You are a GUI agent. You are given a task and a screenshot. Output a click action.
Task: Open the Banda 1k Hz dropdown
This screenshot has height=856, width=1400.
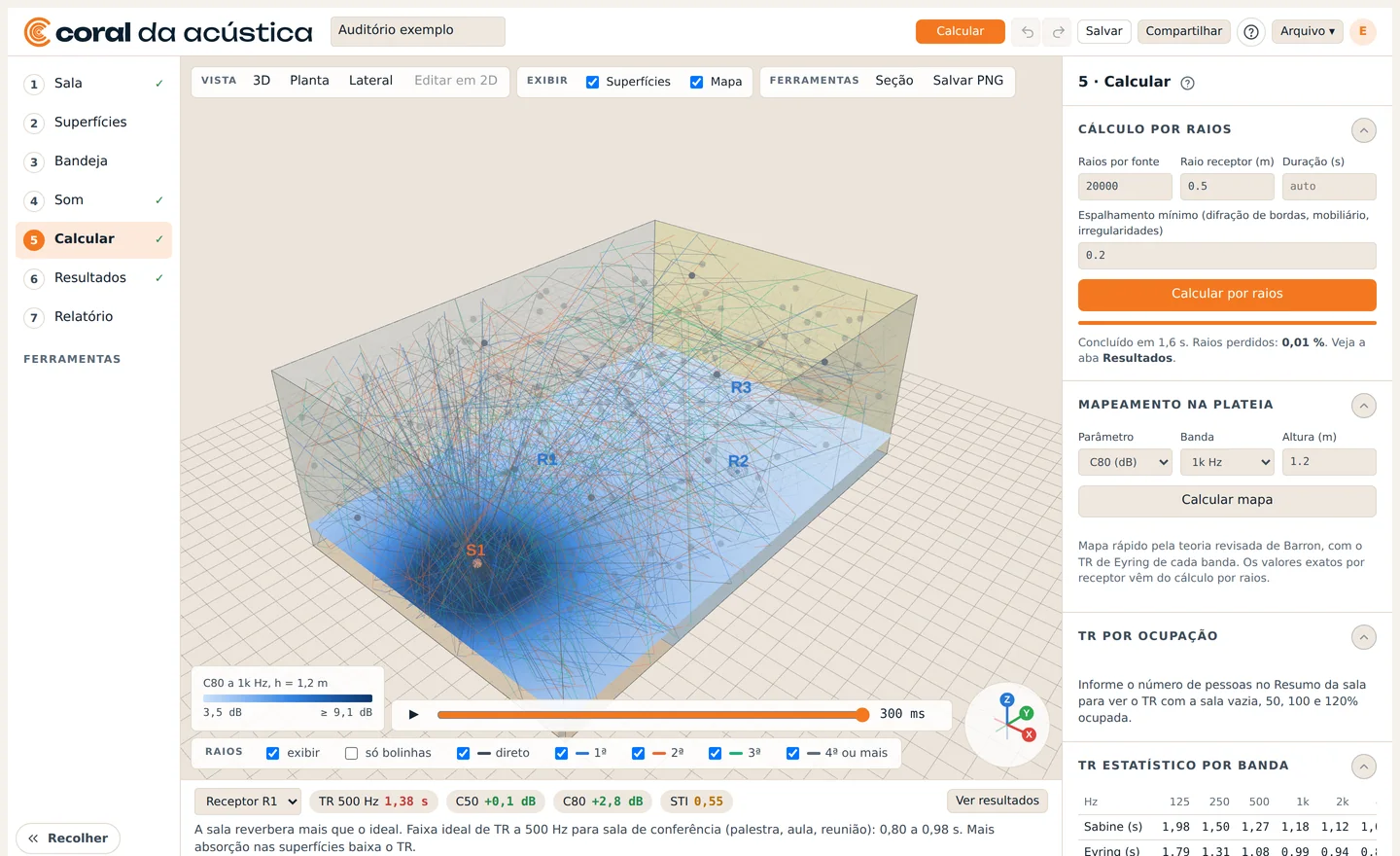(x=1227, y=462)
